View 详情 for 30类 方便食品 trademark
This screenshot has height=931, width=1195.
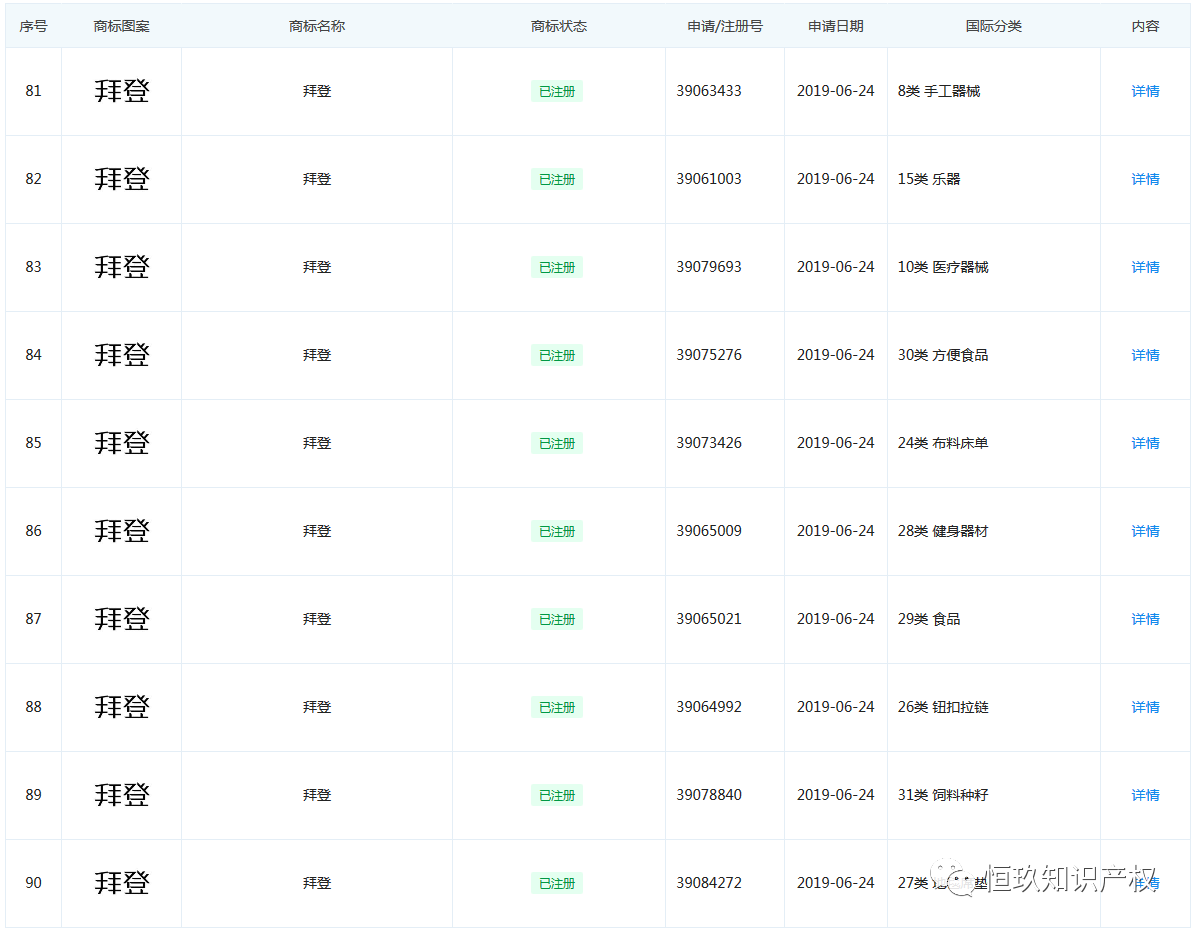[x=1145, y=355]
